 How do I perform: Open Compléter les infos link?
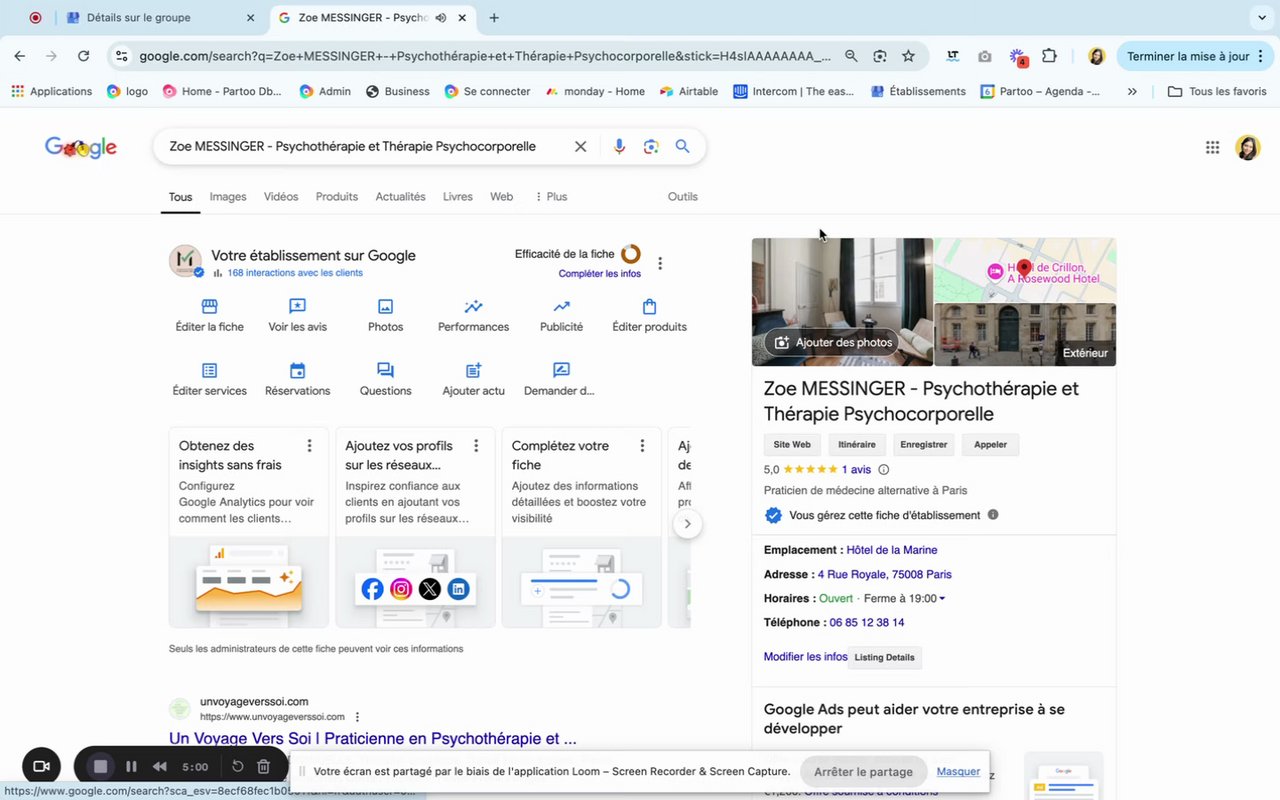(x=600, y=274)
